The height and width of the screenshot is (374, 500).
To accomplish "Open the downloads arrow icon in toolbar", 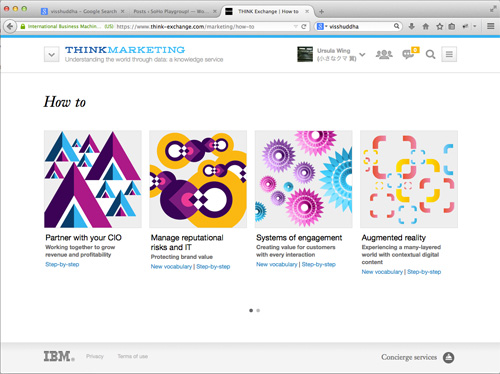I will pyautogui.click(x=412, y=26).
